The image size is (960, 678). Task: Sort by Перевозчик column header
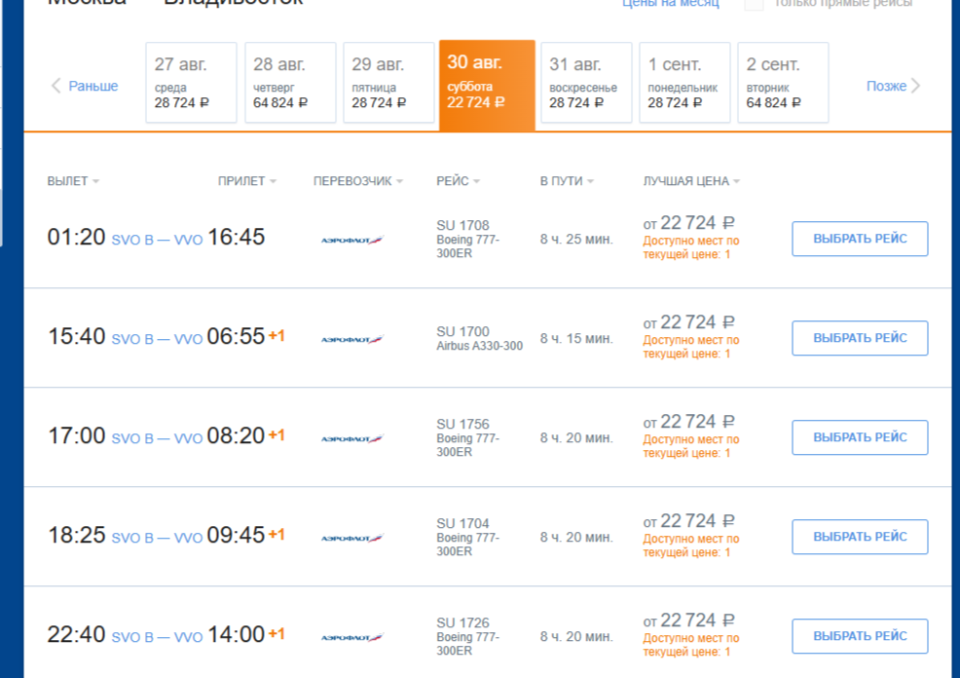(x=357, y=181)
